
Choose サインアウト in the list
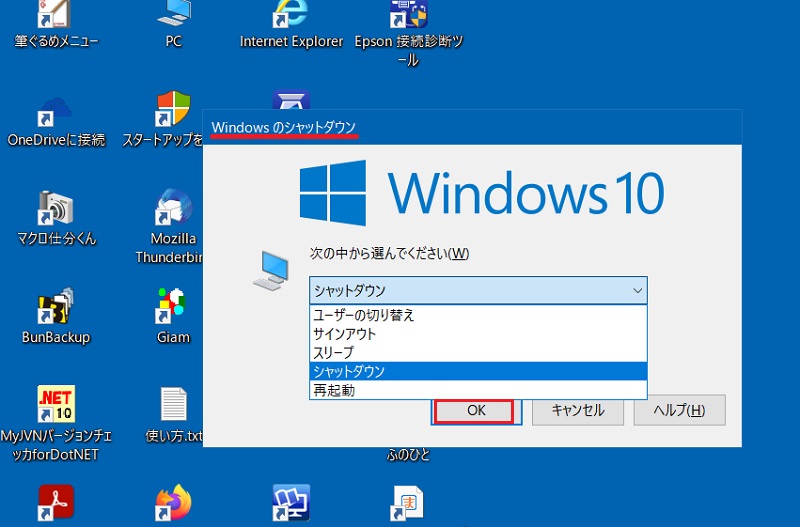point(478,334)
